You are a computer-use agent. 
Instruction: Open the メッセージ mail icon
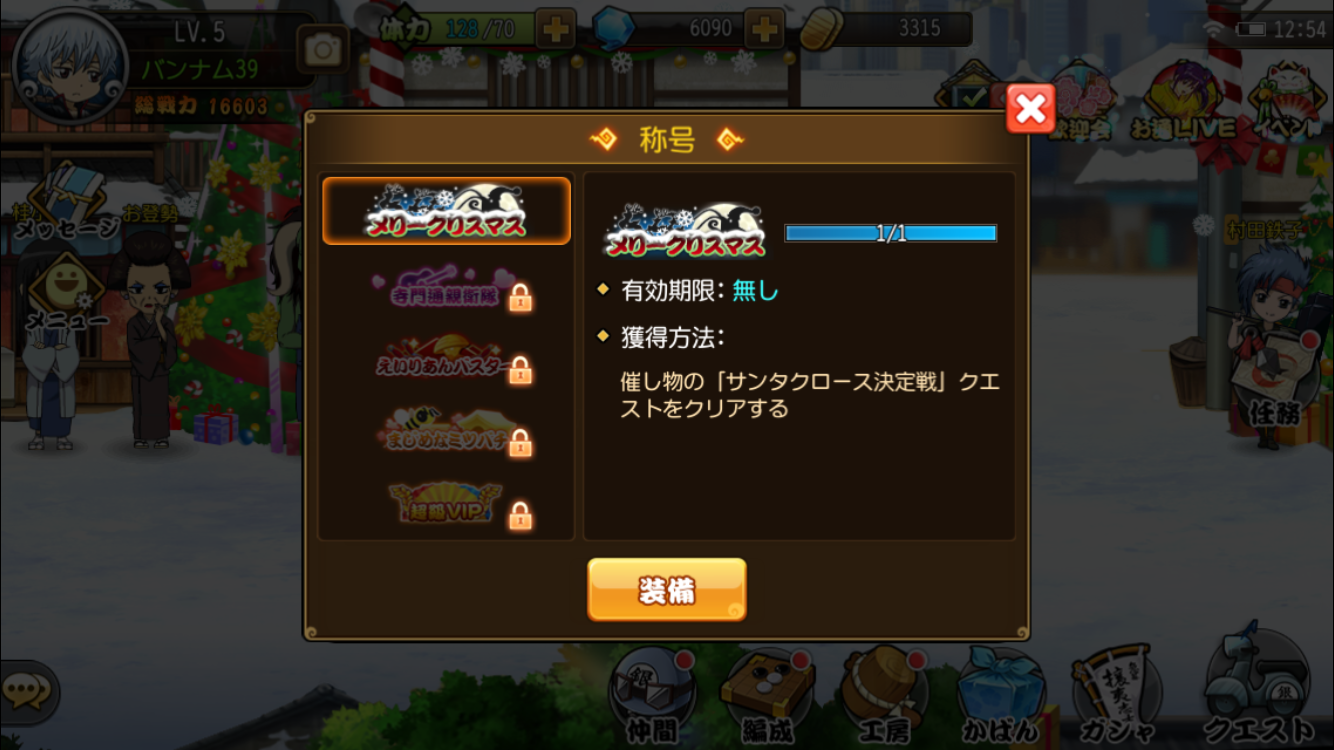pos(66,212)
